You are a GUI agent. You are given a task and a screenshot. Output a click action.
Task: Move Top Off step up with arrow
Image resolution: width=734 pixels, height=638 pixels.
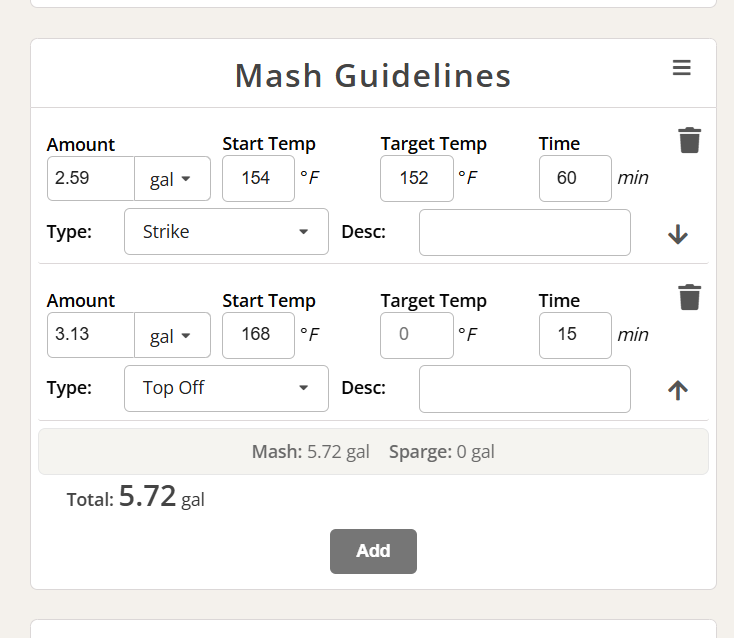677,390
